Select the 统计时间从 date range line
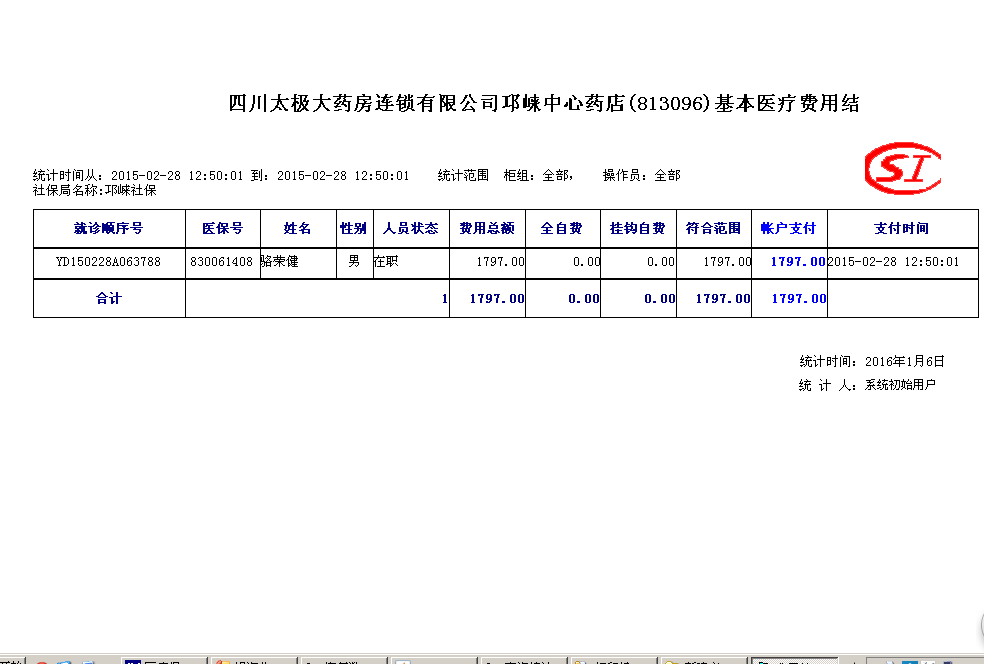The image size is (984, 664). [x=221, y=176]
